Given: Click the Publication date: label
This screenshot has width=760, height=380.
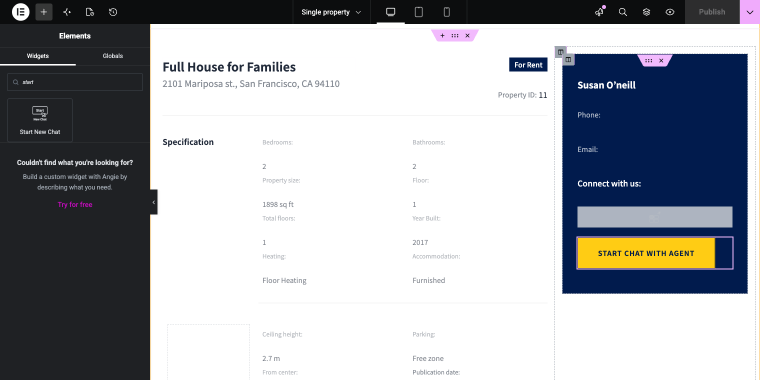Looking at the screenshot, I should pyautogui.click(x=436, y=372).
